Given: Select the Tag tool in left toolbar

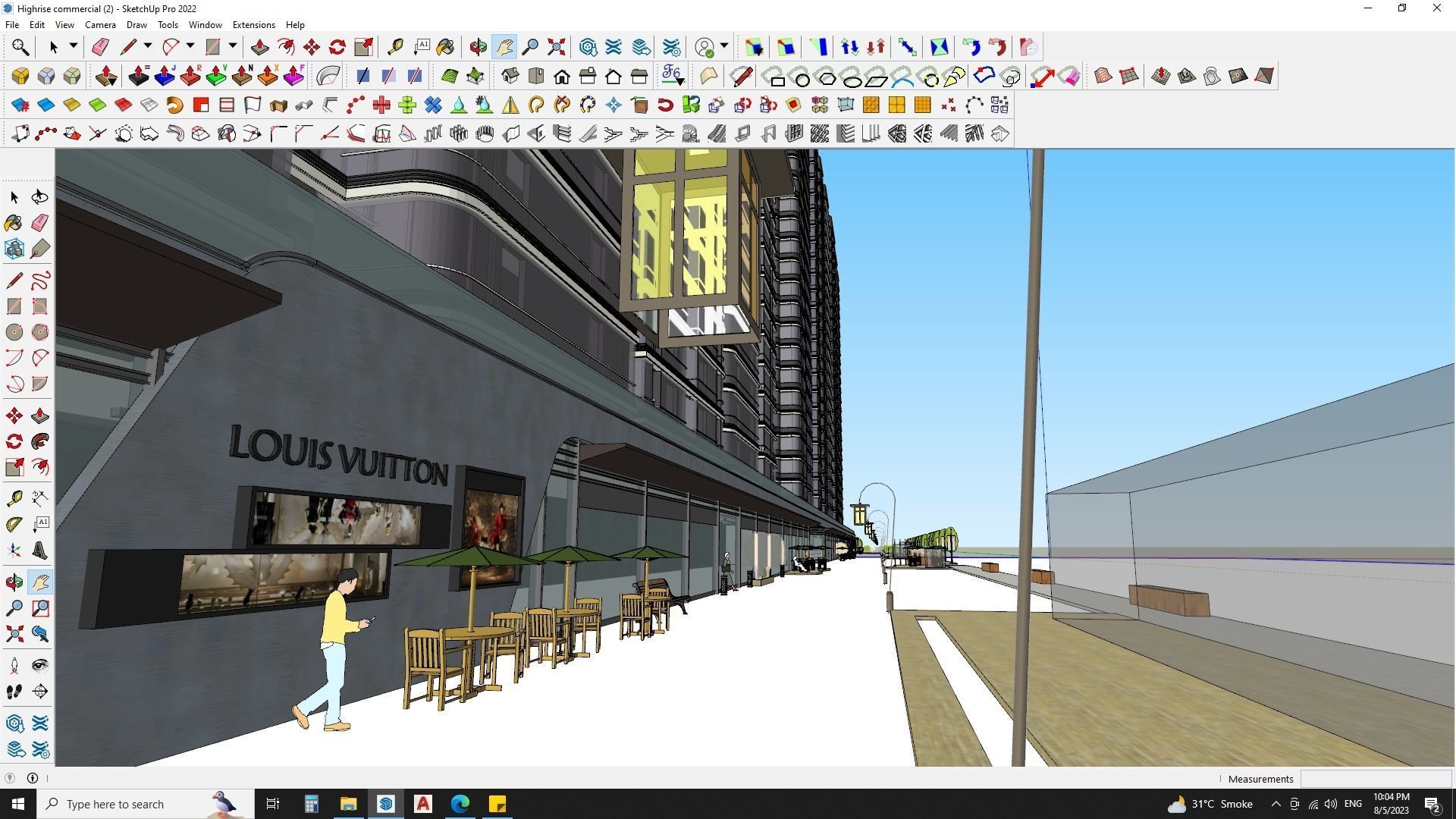Looking at the screenshot, I should click(39, 249).
